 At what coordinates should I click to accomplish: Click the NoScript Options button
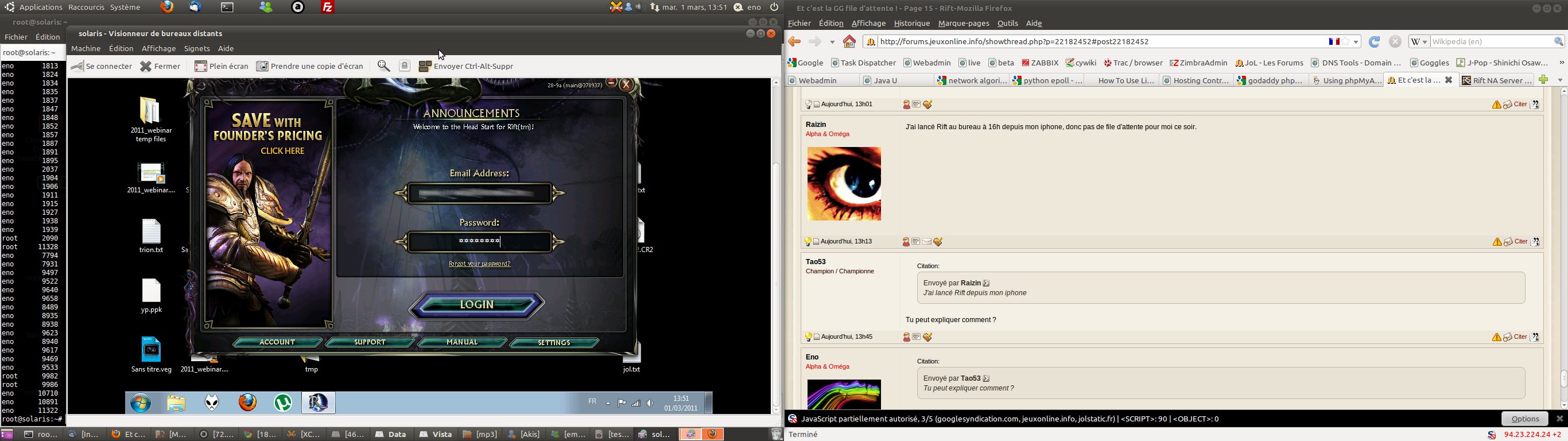(x=1524, y=419)
